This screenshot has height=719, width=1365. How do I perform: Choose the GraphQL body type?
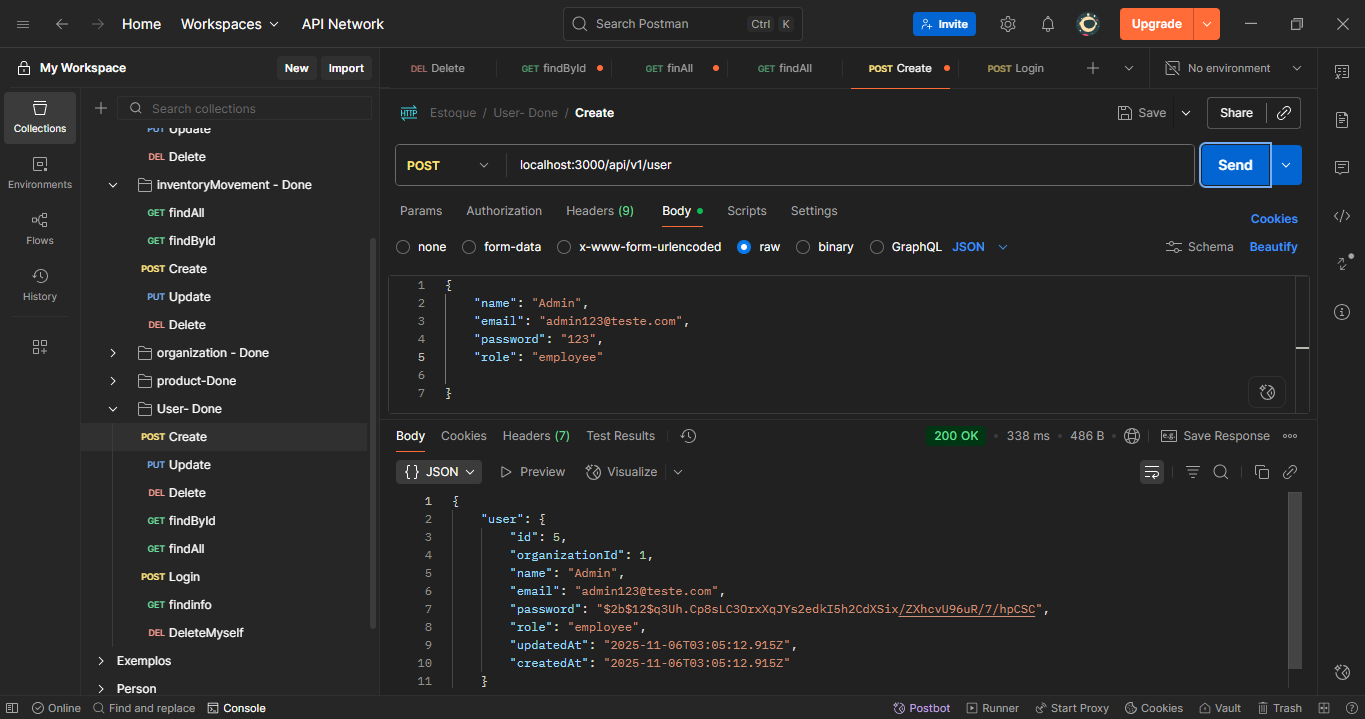877,247
